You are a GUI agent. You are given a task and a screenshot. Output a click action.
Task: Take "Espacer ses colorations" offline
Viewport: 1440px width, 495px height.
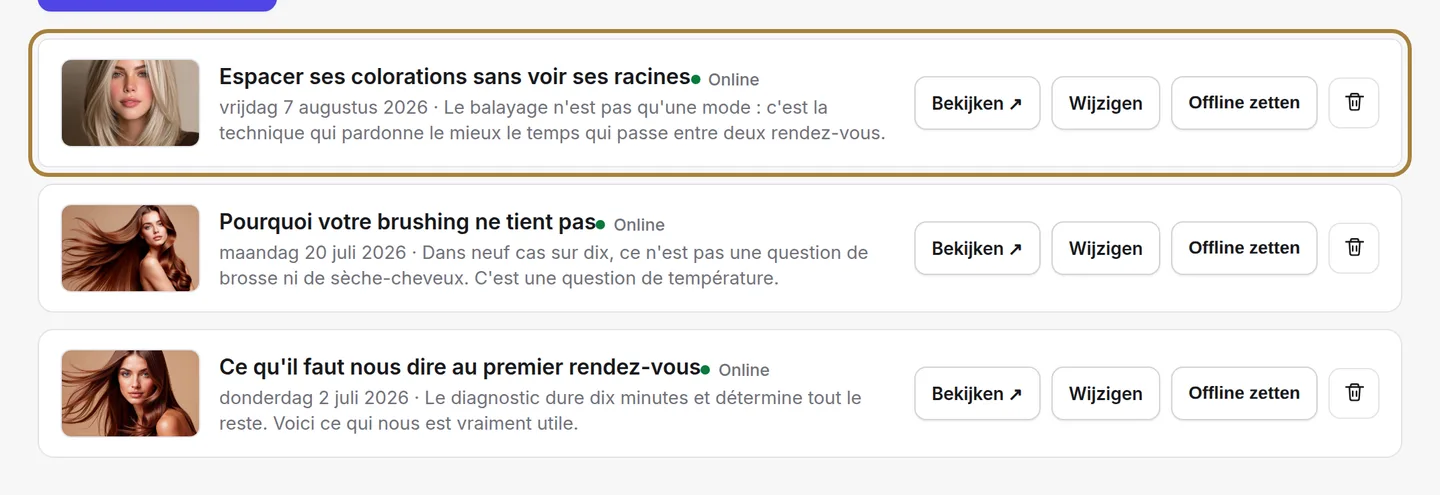click(1244, 103)
